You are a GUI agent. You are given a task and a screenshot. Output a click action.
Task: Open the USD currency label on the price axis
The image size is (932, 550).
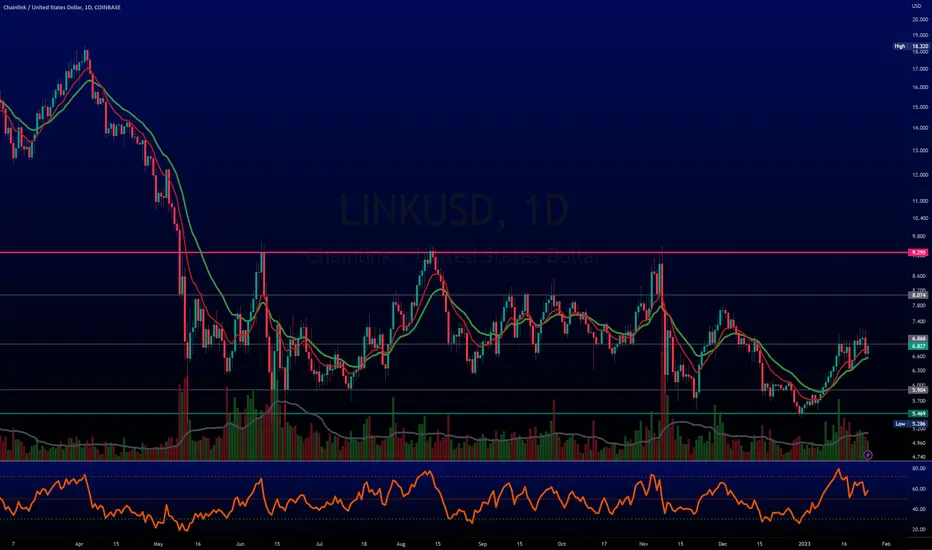click(x=916, y=6)
